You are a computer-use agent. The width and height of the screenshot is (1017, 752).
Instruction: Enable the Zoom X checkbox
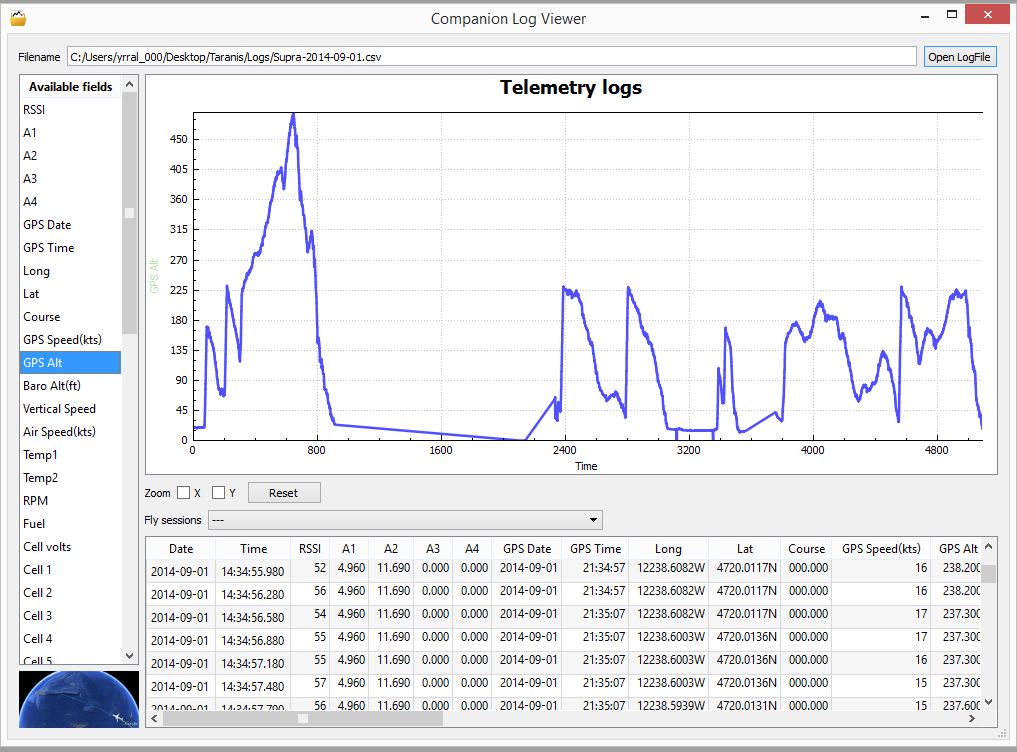coord(184,493)
